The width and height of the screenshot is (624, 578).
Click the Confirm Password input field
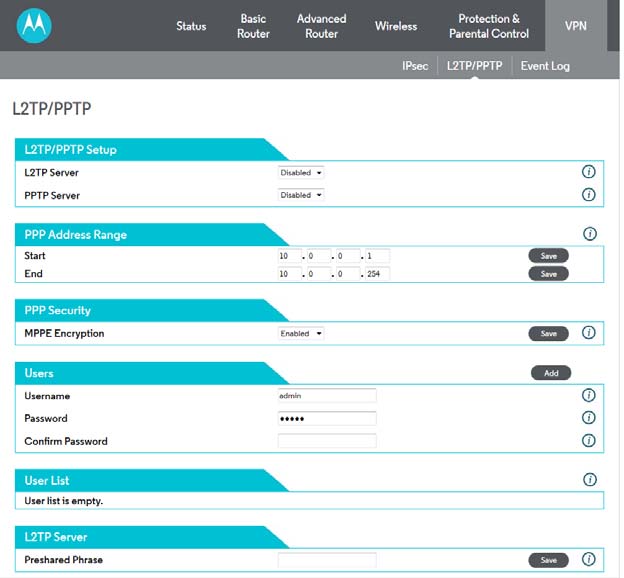[327, 441]
